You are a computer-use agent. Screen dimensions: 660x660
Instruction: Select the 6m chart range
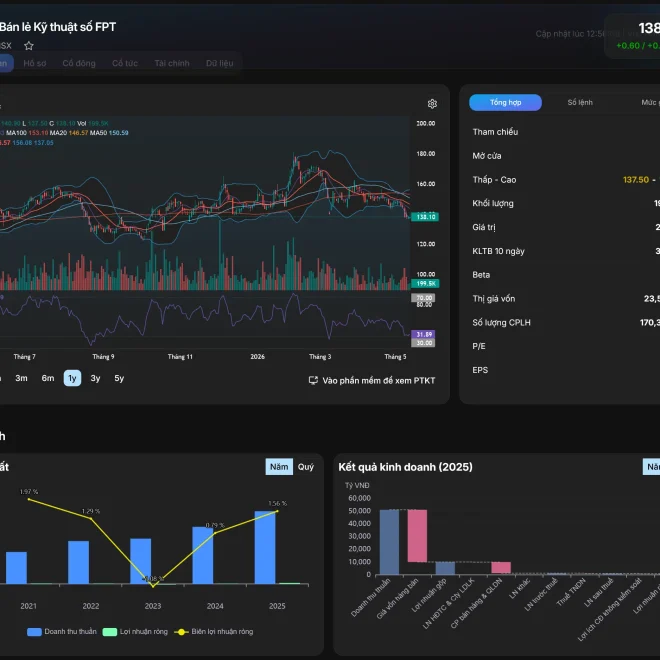point(48,378)
